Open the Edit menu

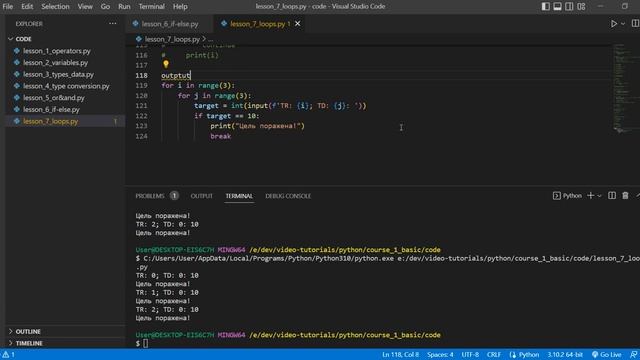click(27, 7)
